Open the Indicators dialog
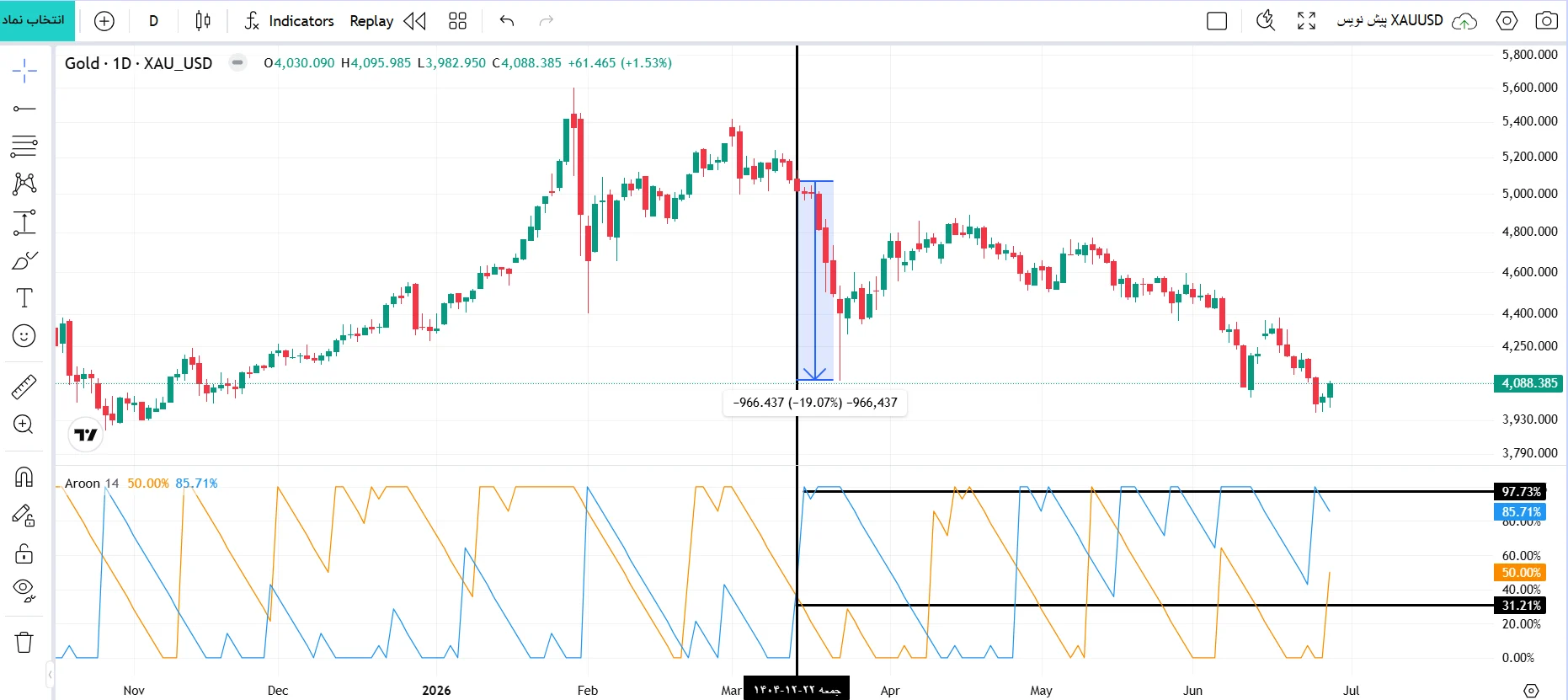Screen dimensions: 1568x700 [289, 21]
